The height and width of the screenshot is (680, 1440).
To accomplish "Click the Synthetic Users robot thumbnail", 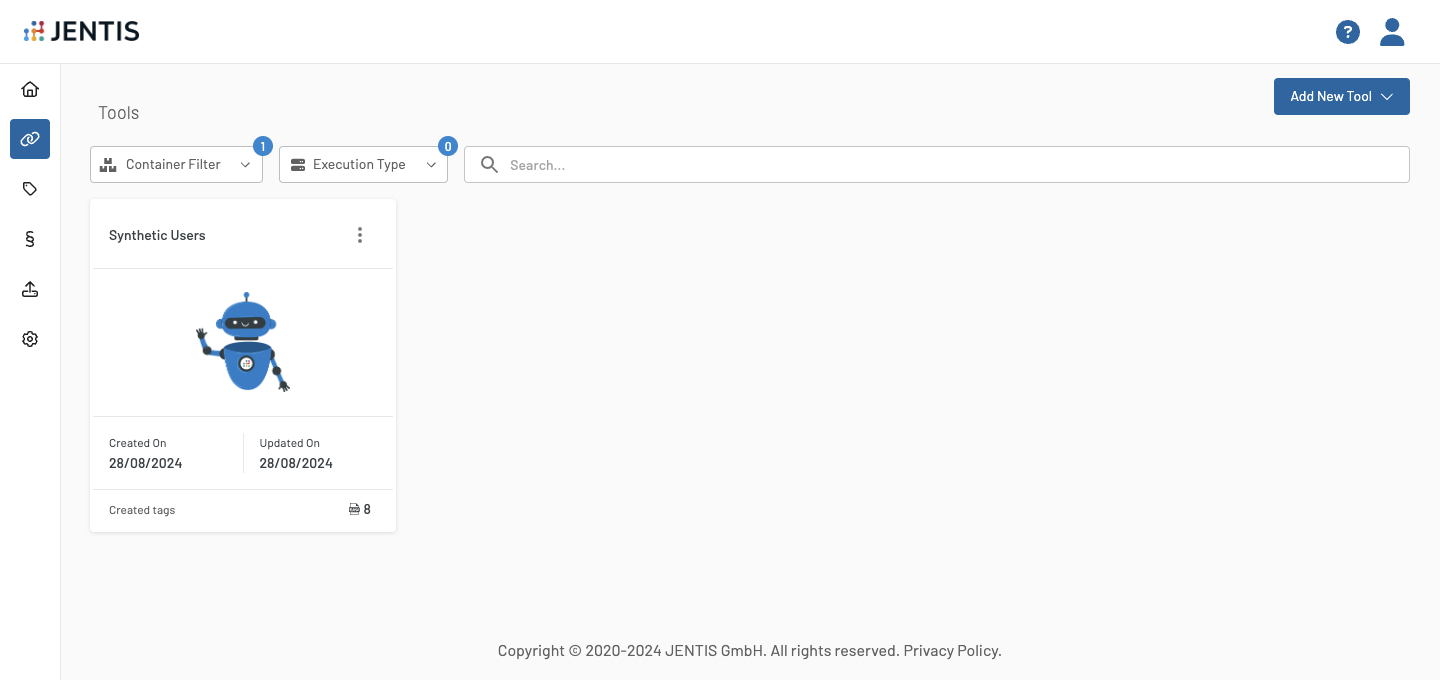I will 244,342.
